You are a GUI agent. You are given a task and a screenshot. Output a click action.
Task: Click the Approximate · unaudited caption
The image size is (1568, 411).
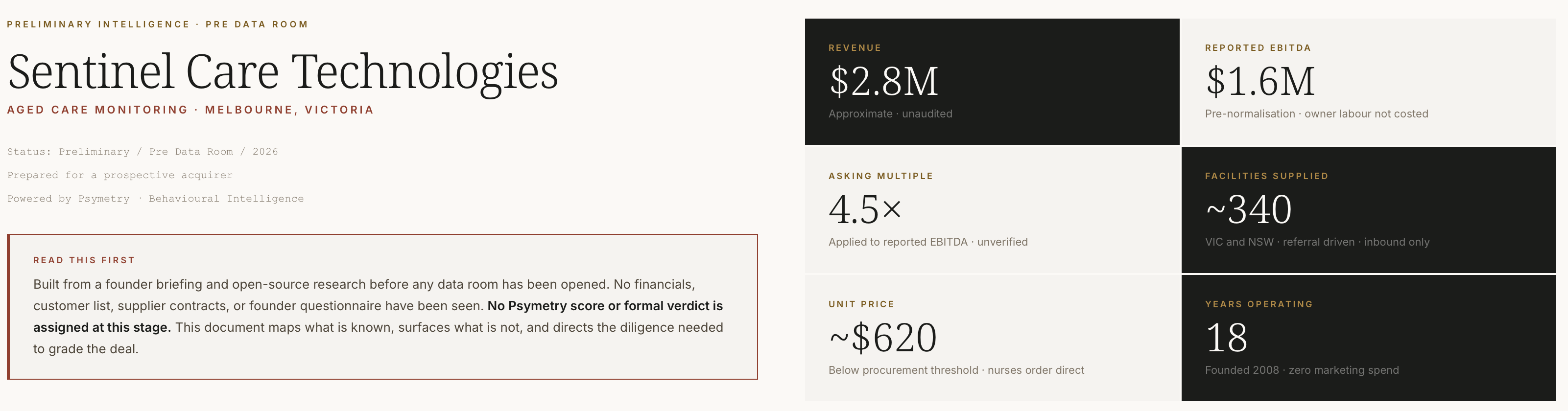(x=890, y=114)
